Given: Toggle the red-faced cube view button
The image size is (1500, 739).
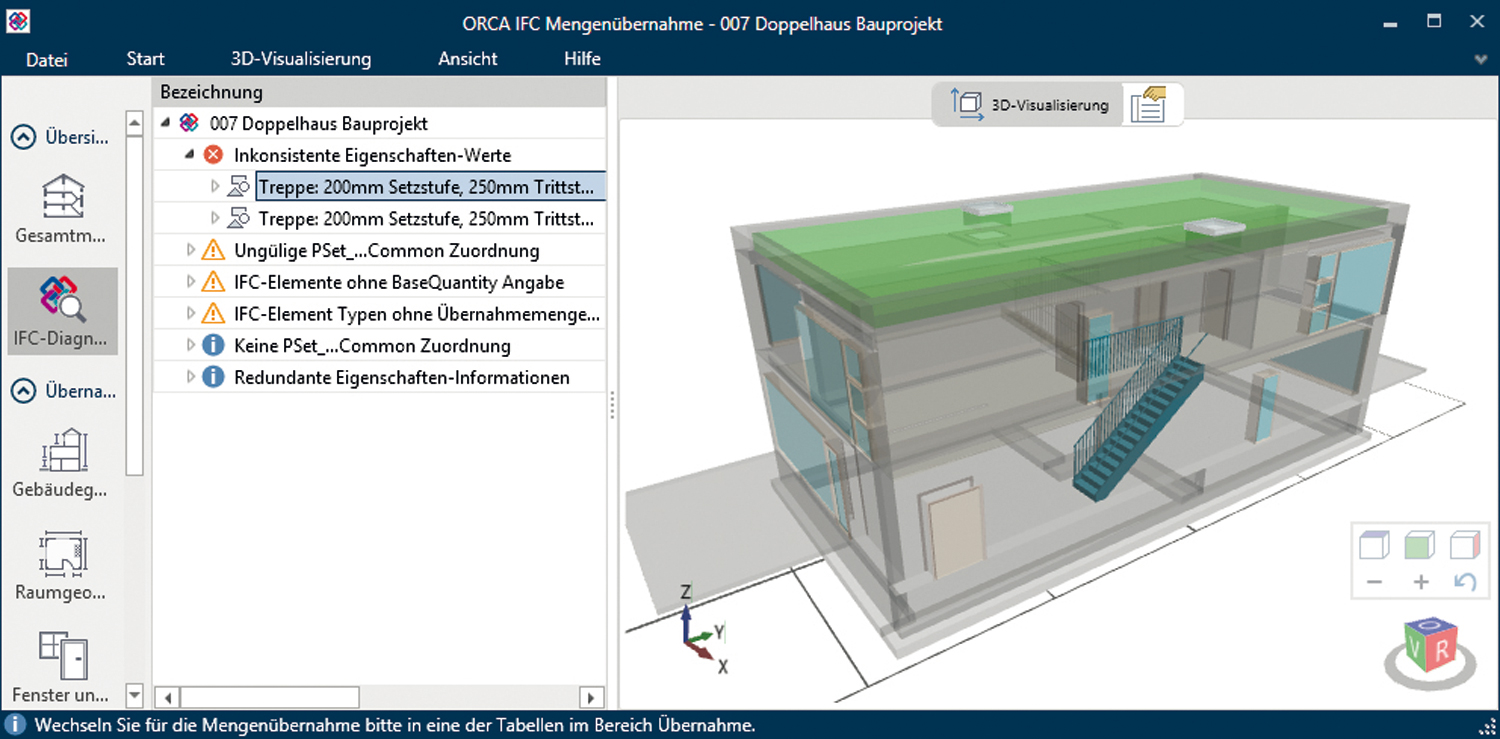Looking at the screenshot, I should 1464,545.
